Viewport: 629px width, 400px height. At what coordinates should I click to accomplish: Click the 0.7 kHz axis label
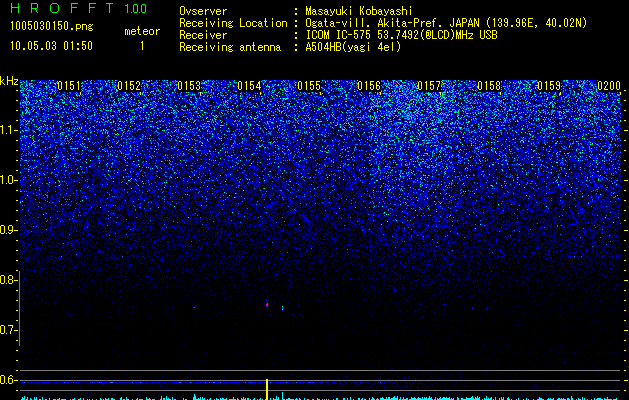9,330
